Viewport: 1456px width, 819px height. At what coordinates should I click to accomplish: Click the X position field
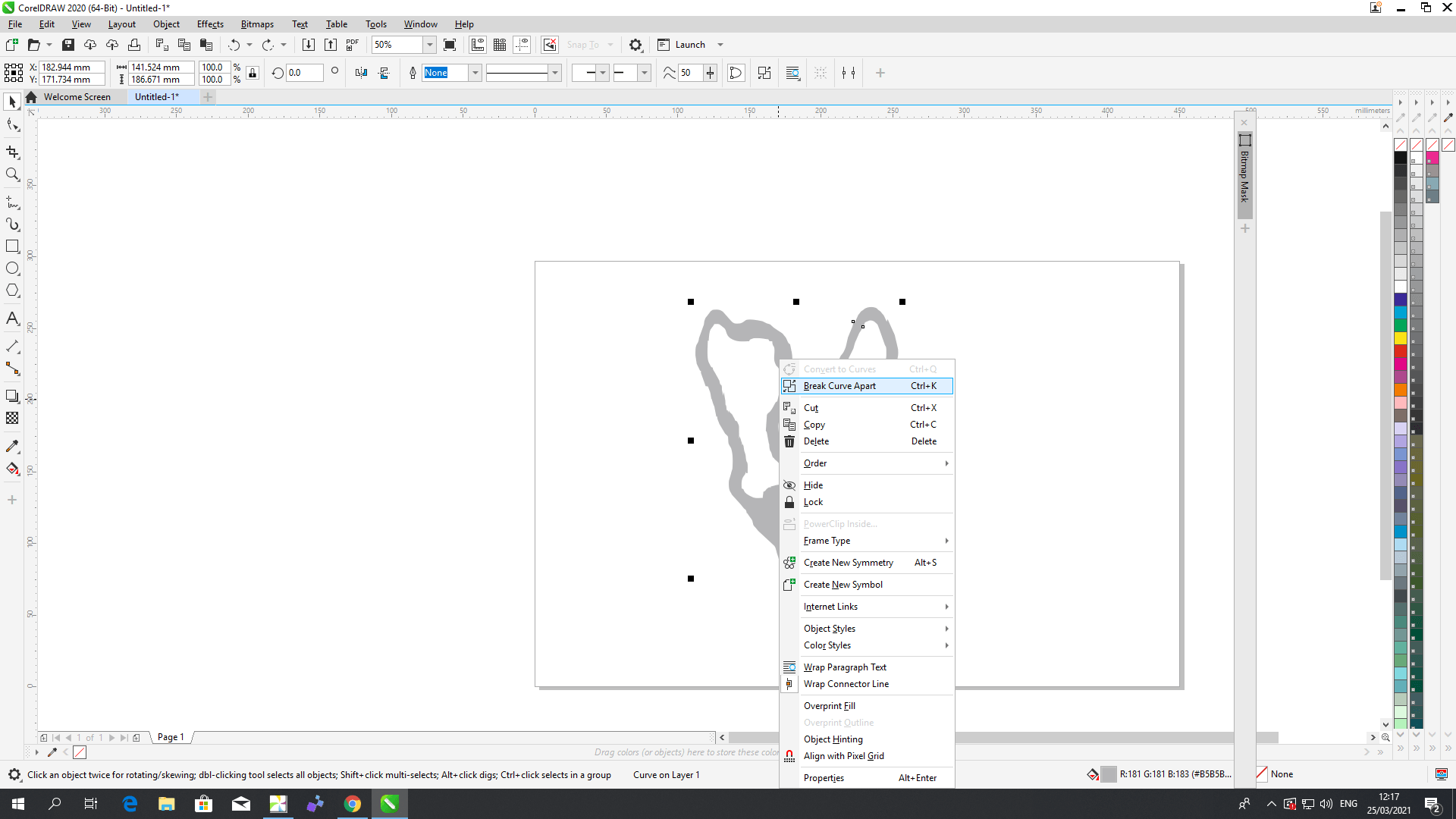pyautogui.click(x=71, y=67)
